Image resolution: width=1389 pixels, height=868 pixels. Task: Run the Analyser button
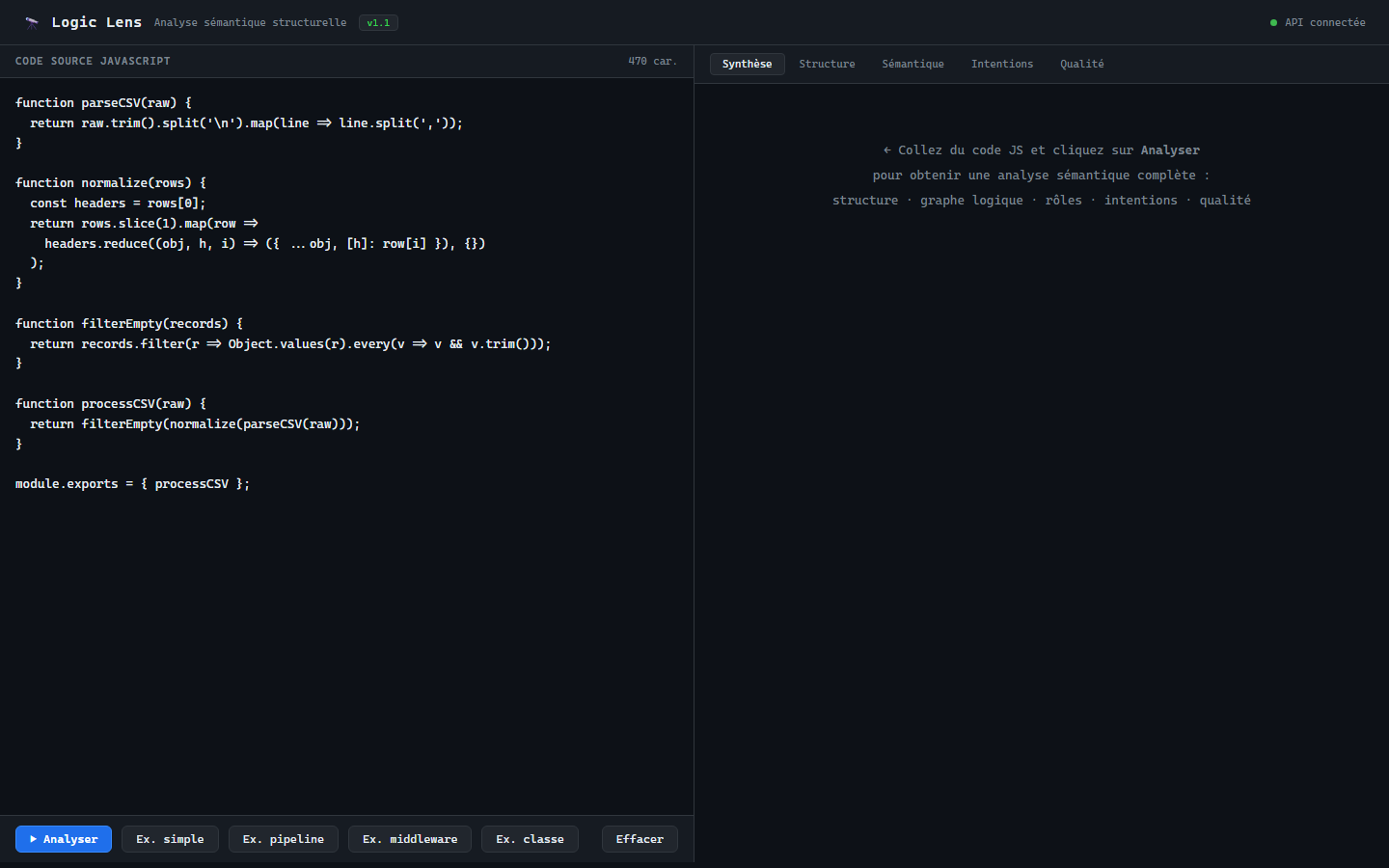click(64, 839)
